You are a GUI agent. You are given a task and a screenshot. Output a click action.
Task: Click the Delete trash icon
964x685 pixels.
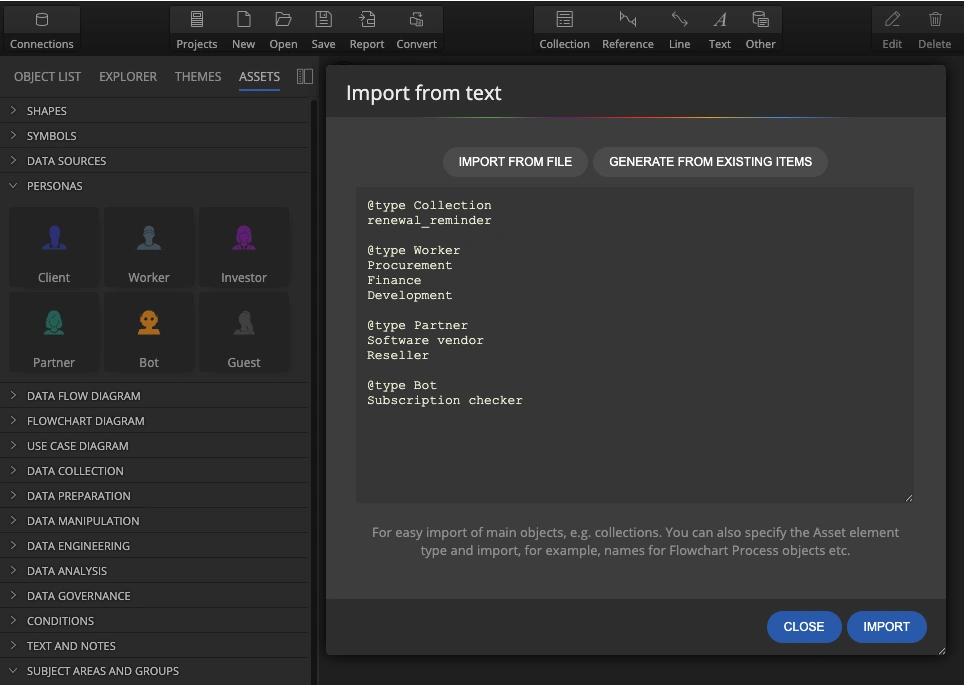point(935,20)
